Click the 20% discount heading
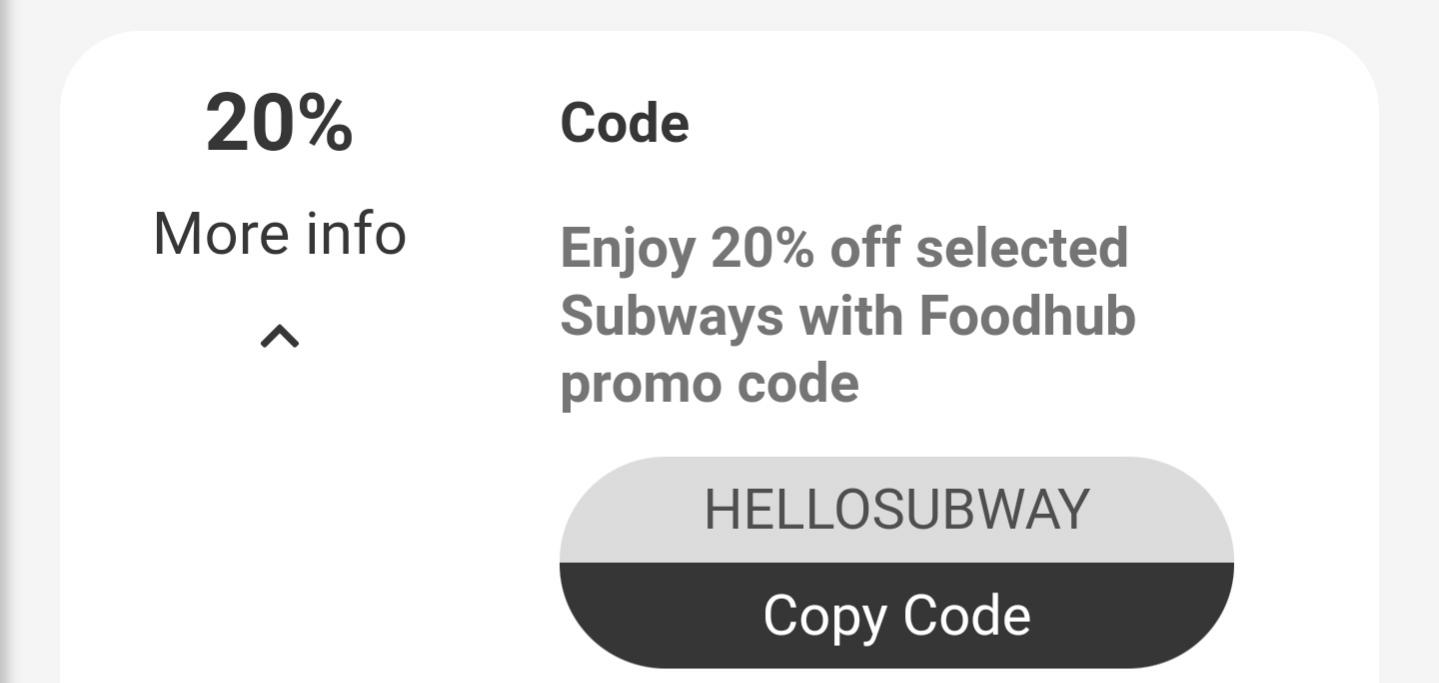 point(279,123)
